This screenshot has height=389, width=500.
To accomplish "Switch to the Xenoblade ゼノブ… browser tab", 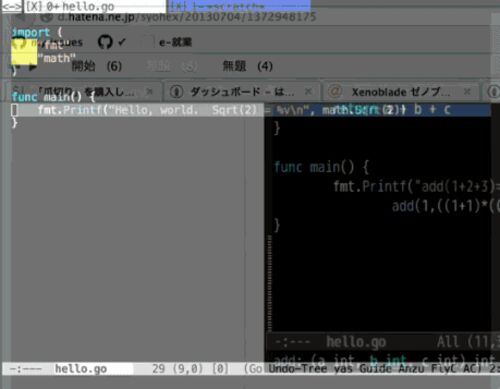I will [x=400, y=92].
